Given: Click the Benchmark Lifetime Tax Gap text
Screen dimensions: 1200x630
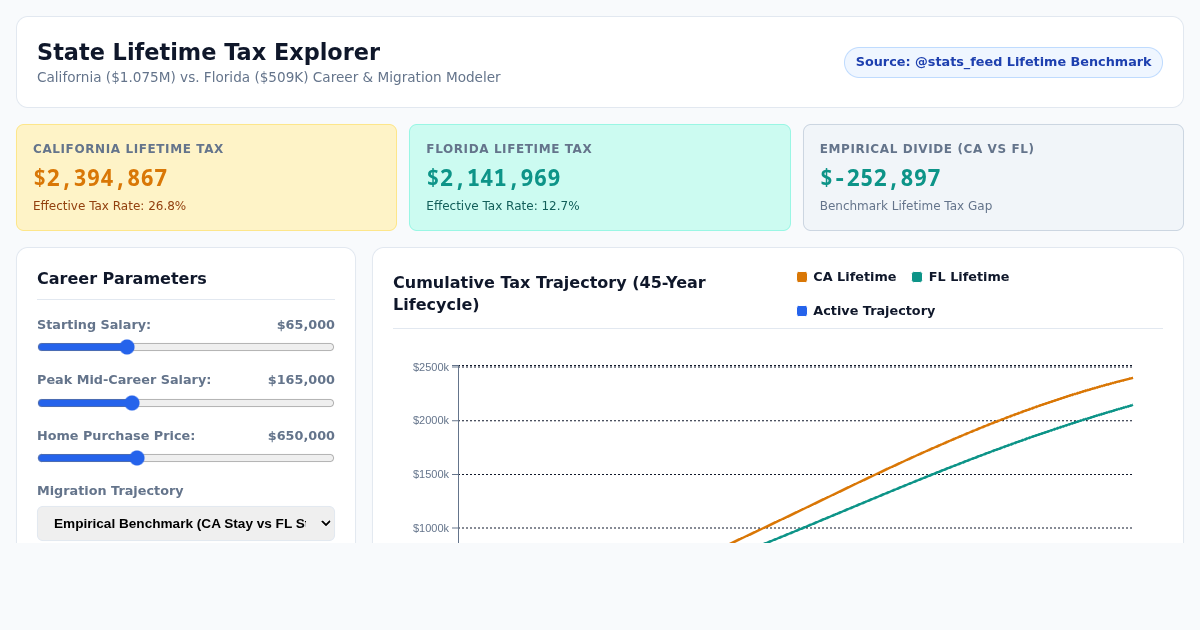Looking at the screenshot, I should coord(906,206).
